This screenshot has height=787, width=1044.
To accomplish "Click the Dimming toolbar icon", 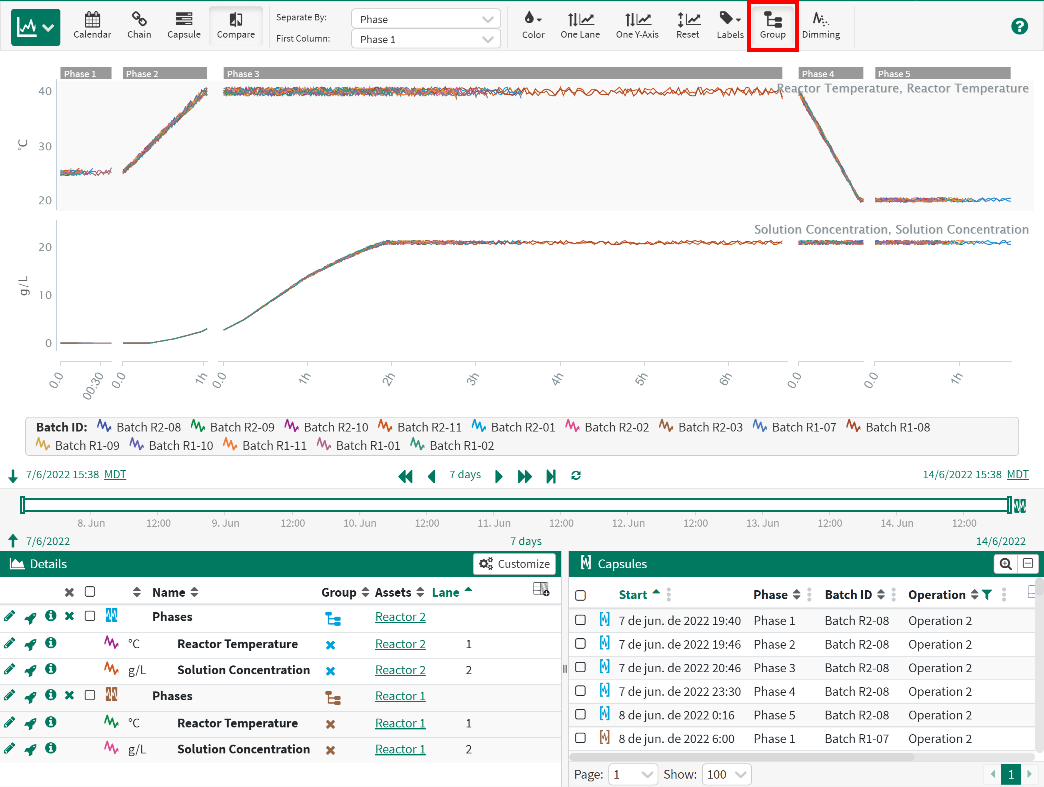I will [821, 25].
